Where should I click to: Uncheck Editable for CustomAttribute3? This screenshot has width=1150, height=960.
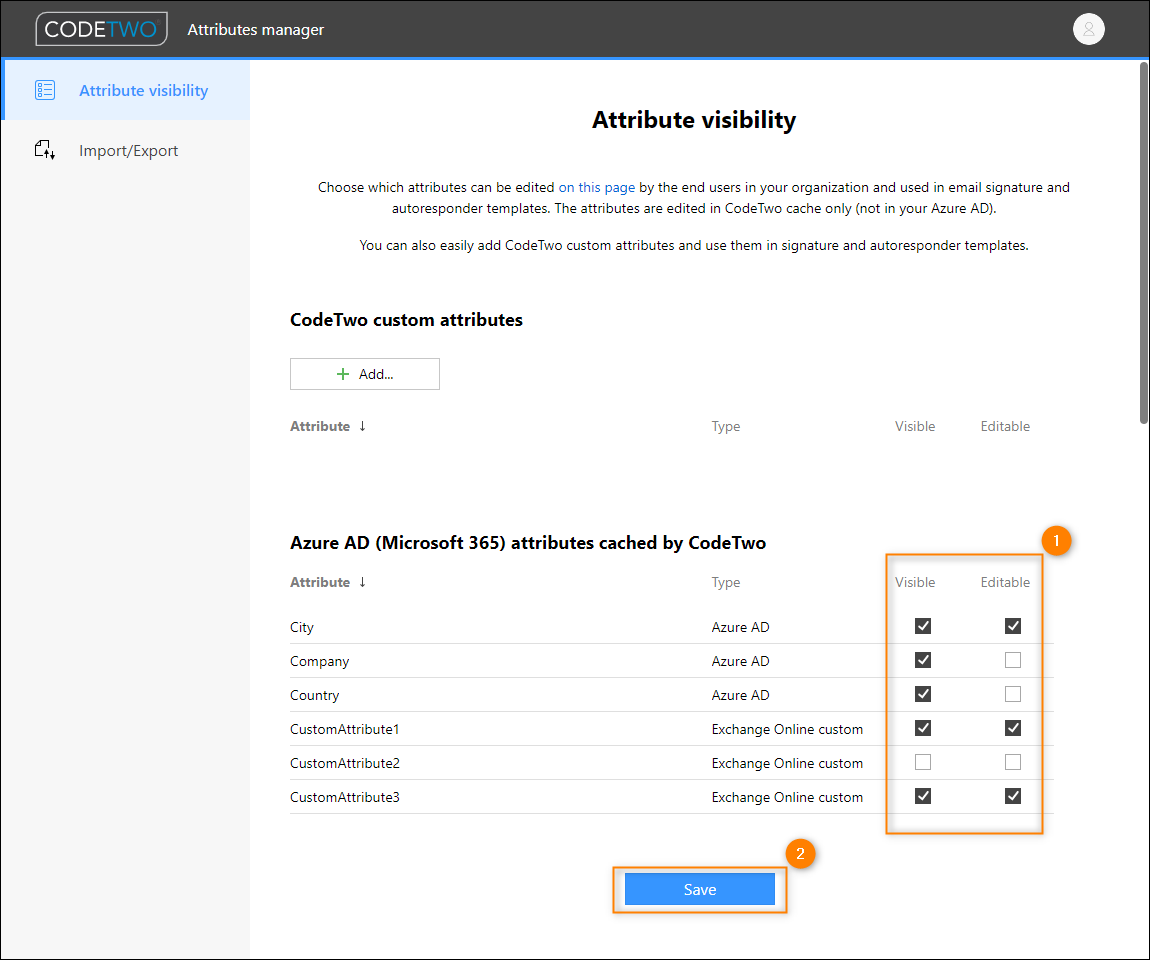tap(1012, 796)
